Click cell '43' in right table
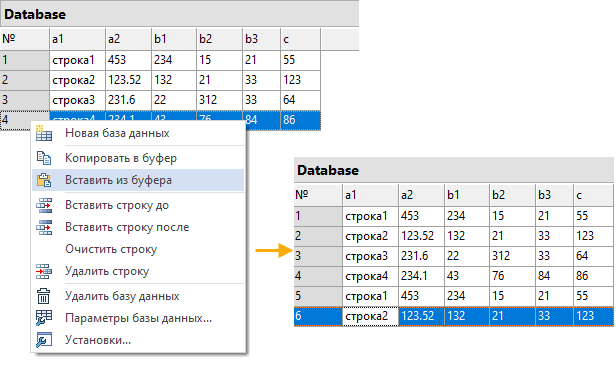 pos(467,276)
